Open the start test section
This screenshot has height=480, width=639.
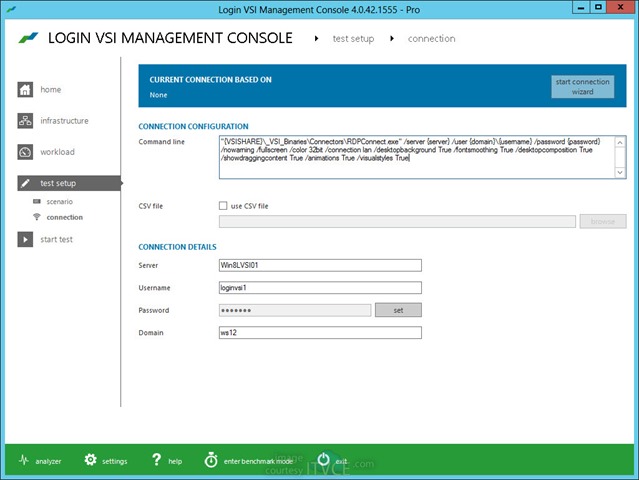pos(56,240)
